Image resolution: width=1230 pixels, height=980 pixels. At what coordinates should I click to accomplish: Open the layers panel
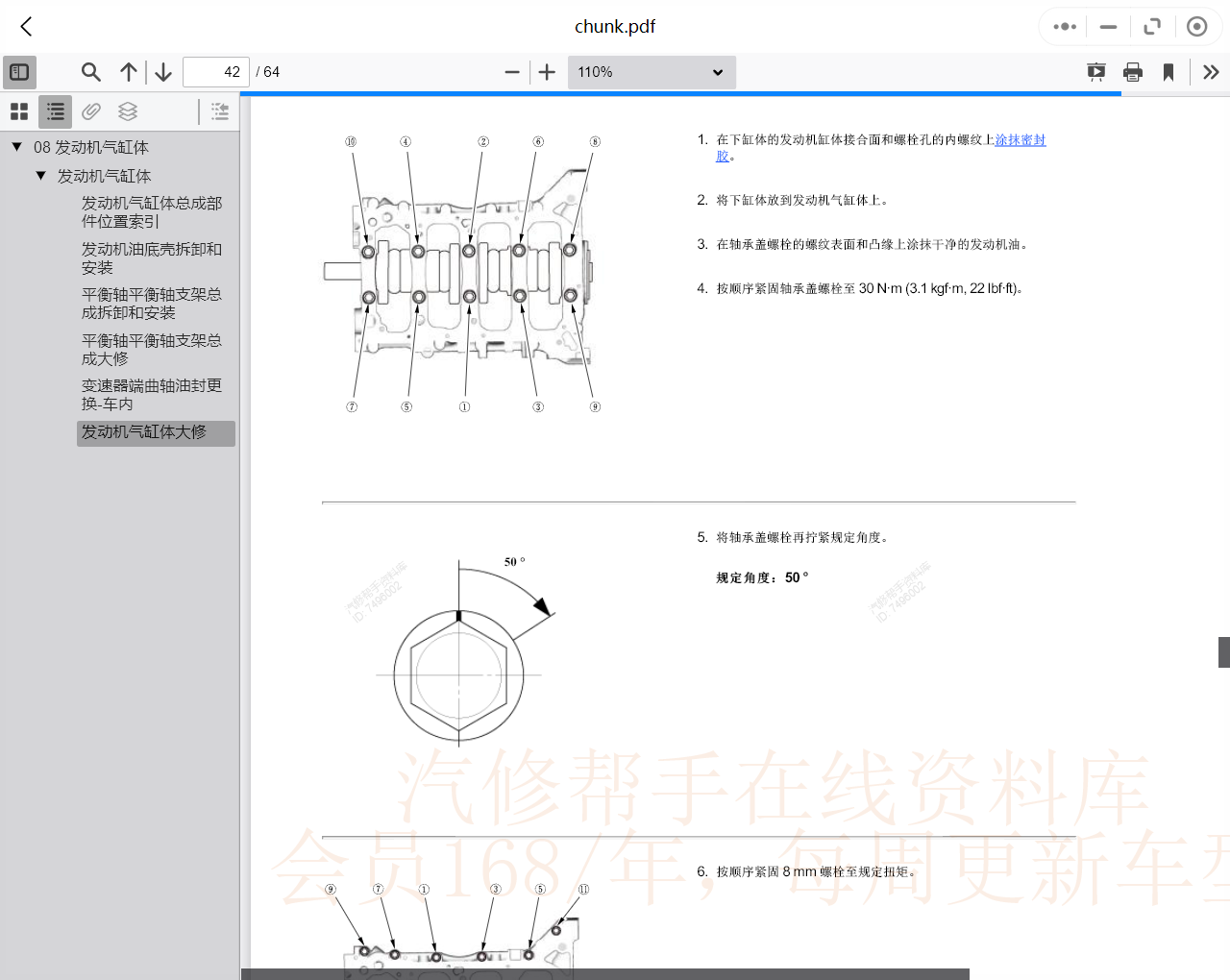(x=128, y=110)
